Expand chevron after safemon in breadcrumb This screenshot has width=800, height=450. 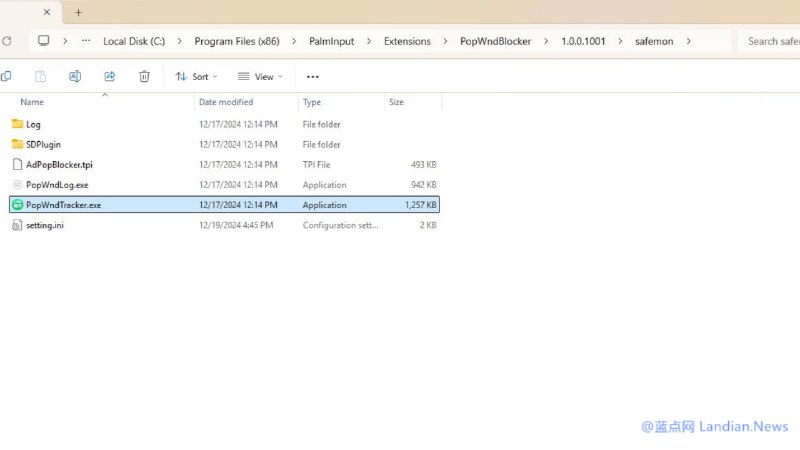[688, 41]
